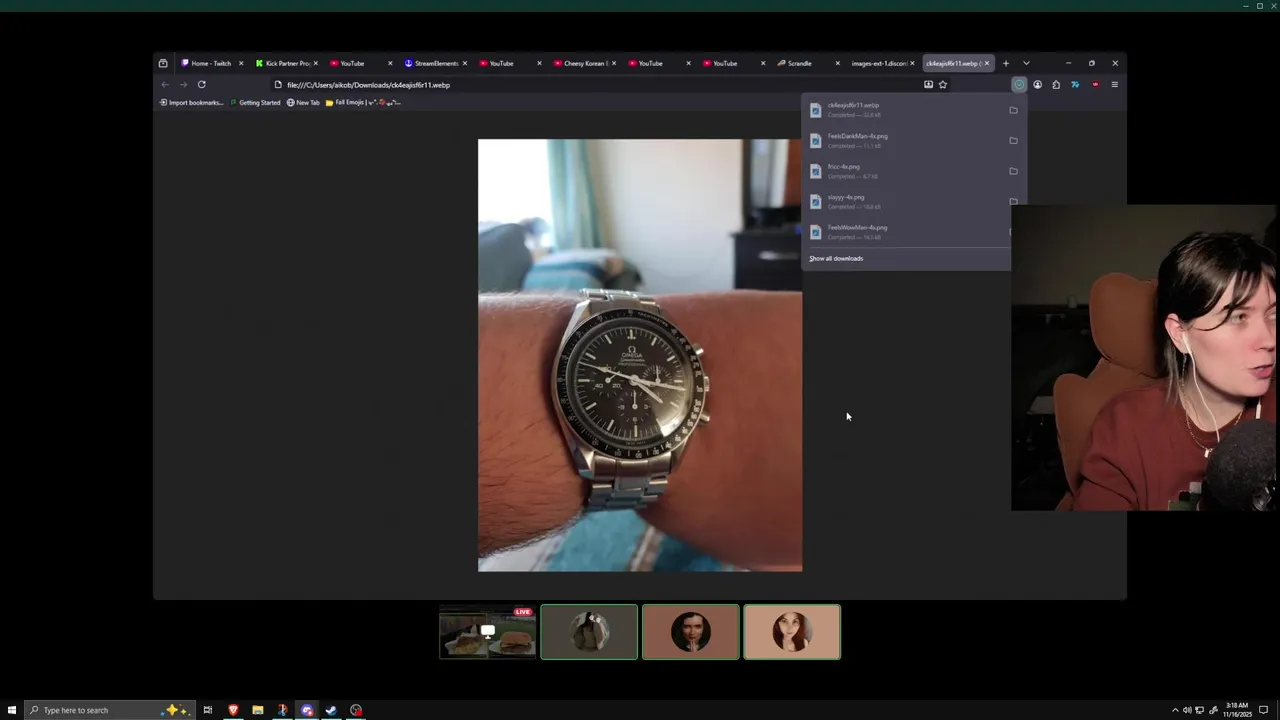The image size is (1280, 720).
Task: Open the Firefox hamburger menu
Action: click(1114, 85)
